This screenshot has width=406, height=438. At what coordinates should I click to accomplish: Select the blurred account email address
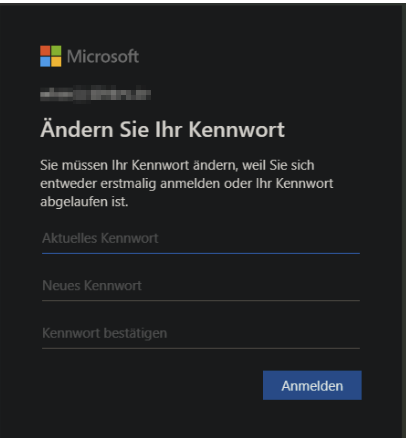(95, 94)
